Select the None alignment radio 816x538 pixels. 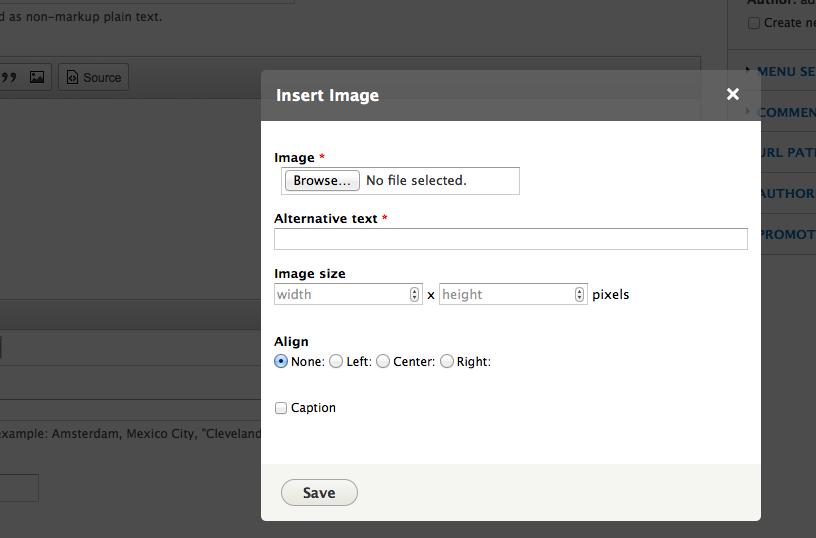coord(281,361)
